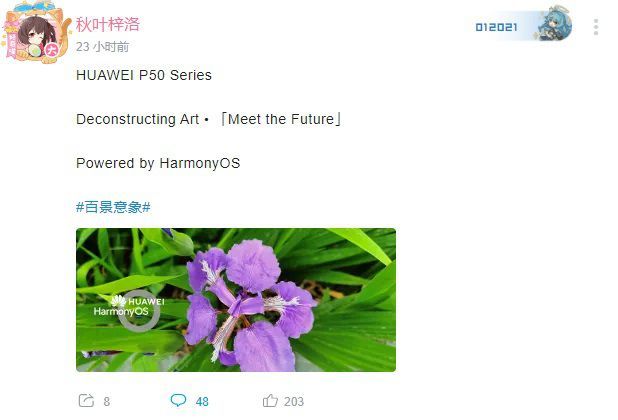Open post via 23 小时前 timestamp
This screenshot has width=618, height=420.
tap(102, 47)
